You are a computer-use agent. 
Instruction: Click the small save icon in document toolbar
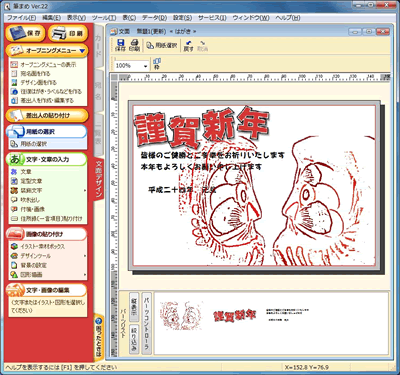tap(120, 45)
